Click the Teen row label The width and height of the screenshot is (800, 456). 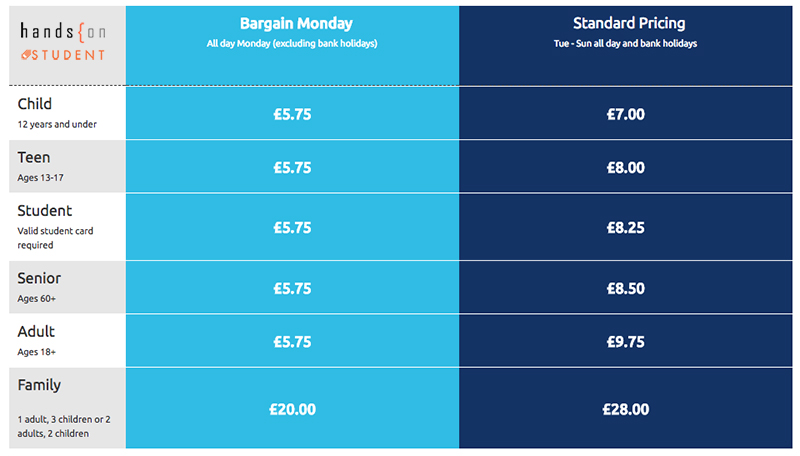coord(34,158)
